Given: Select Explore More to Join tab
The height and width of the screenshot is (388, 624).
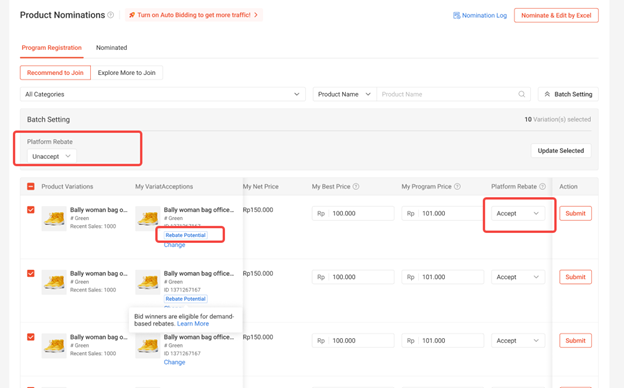Looking at the screenshot, I should 127,73.
